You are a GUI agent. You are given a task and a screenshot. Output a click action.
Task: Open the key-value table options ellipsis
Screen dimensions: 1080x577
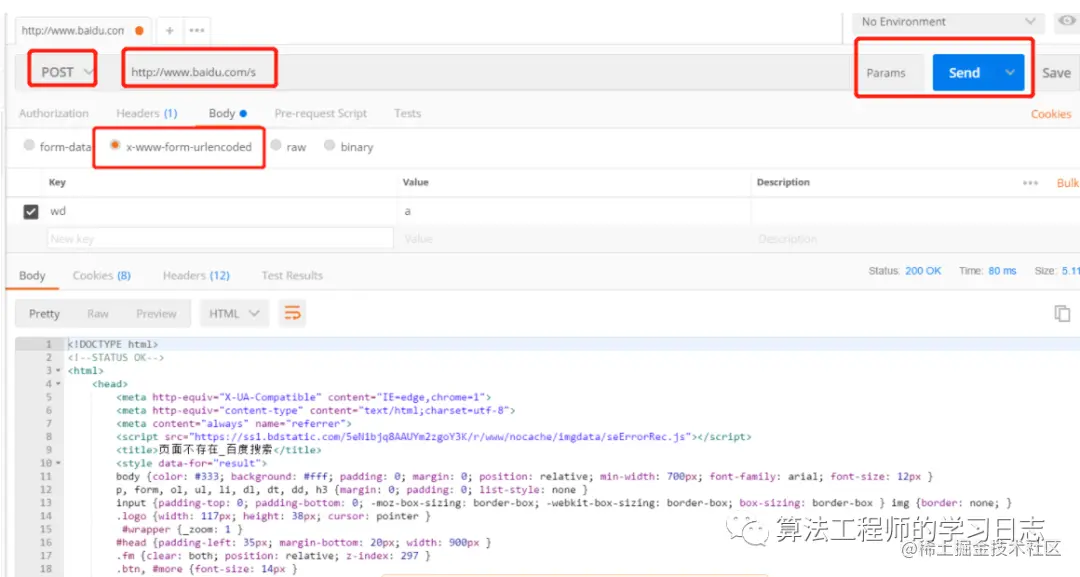pos(1030,182)
